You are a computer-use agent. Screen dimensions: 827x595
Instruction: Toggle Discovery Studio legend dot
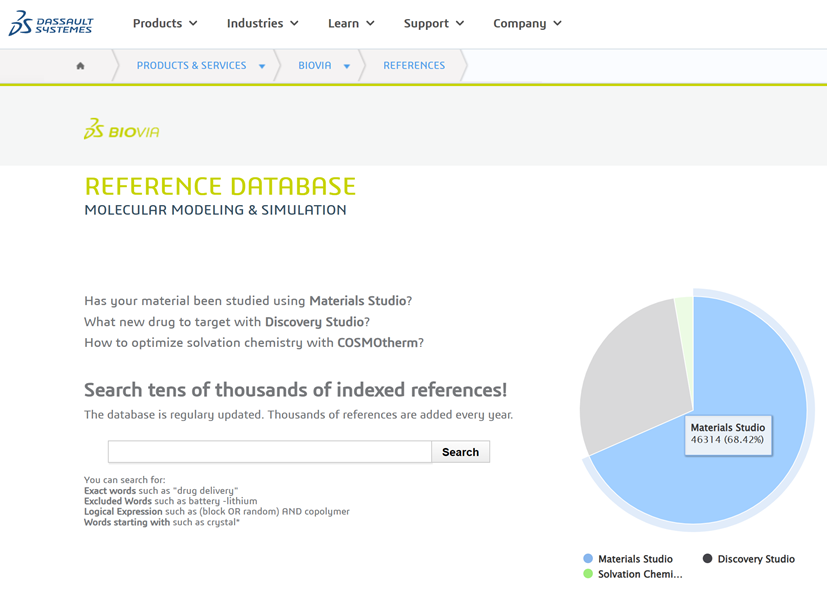tap(707, 559)
